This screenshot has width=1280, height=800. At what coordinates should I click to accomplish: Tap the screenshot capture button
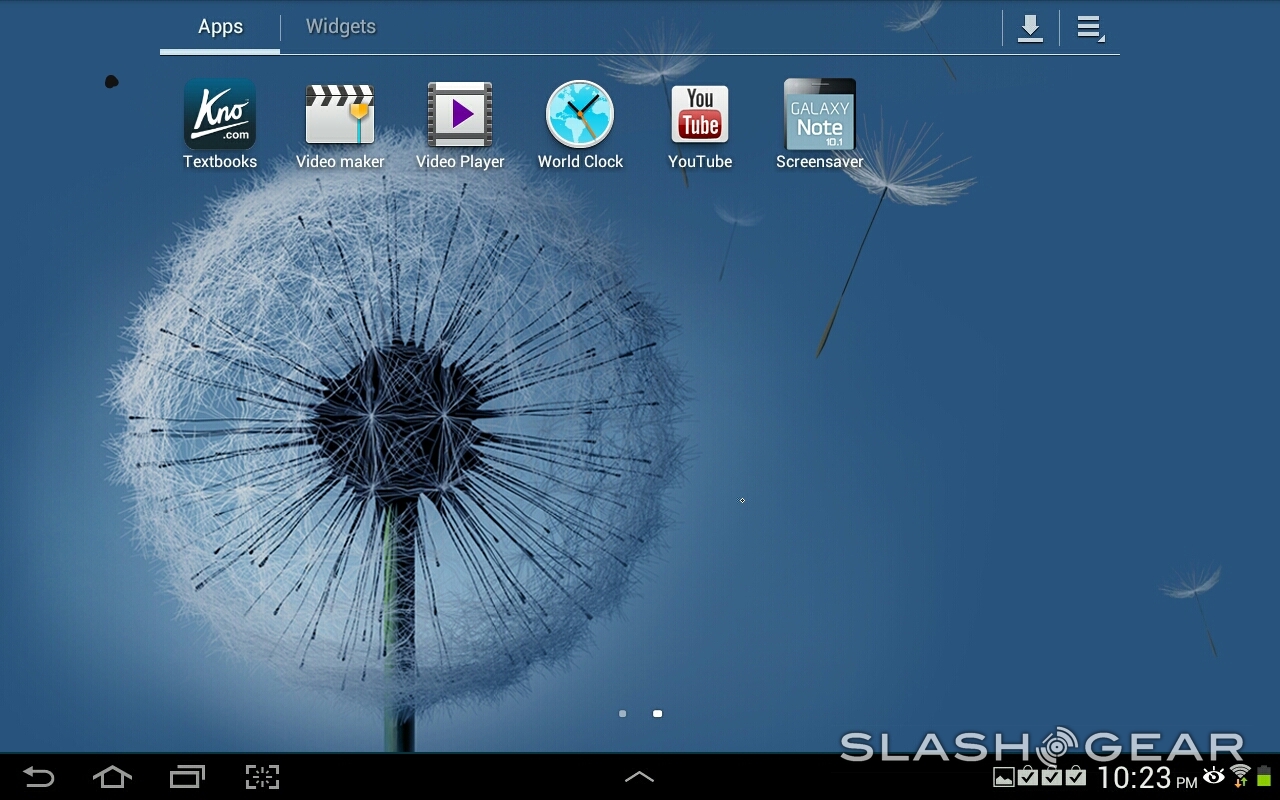pyautogui.click(x=262, y=777)
